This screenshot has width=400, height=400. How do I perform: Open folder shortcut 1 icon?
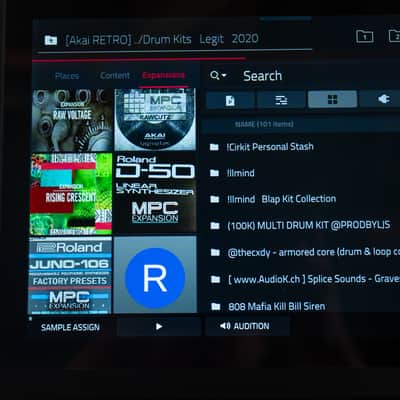[365, 36]
